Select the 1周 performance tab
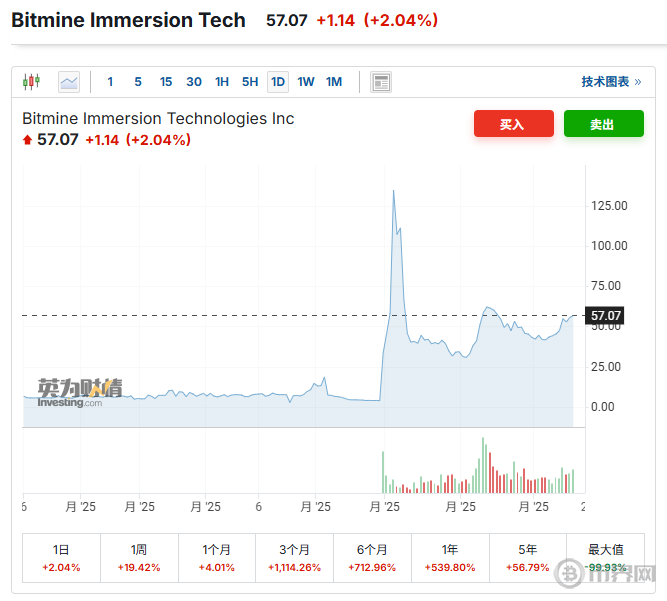The width and height of the screenshot is (667, 601). (139, 557)
